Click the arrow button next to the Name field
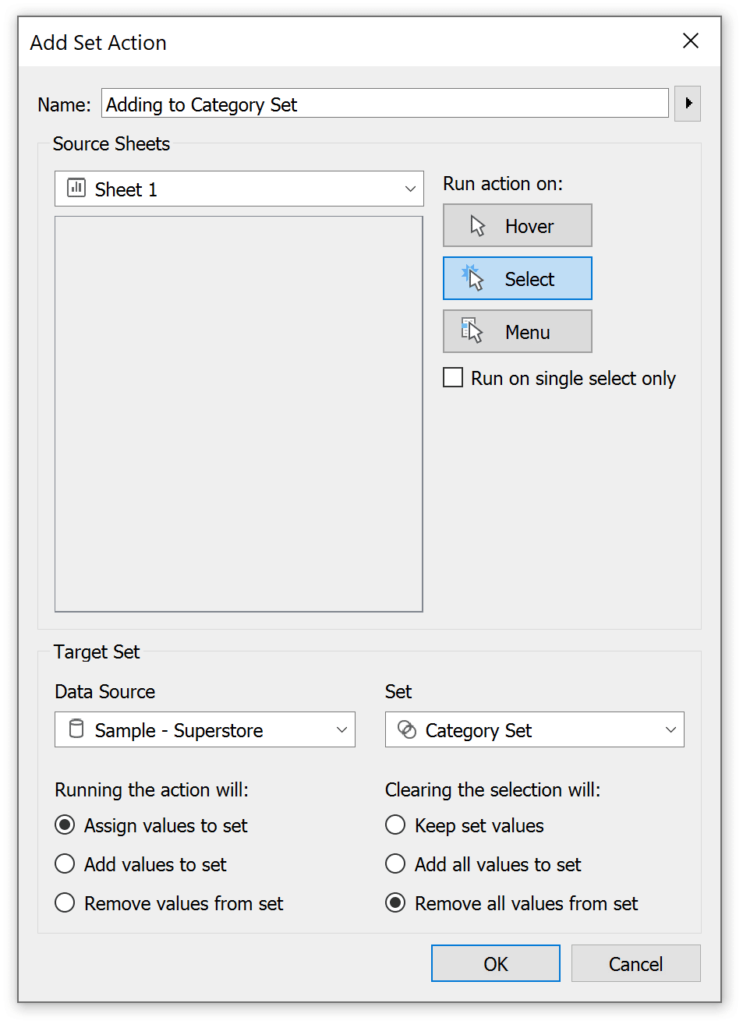Screen dimensions: 743x1024 [687, 103]
